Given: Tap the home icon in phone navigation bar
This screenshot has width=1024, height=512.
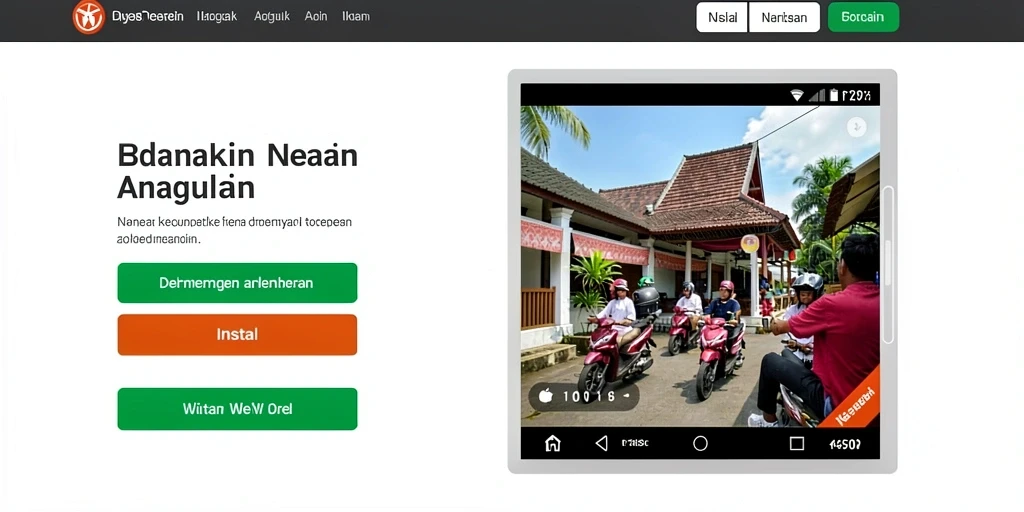Looking at the screenshot, I should (552, 443).
